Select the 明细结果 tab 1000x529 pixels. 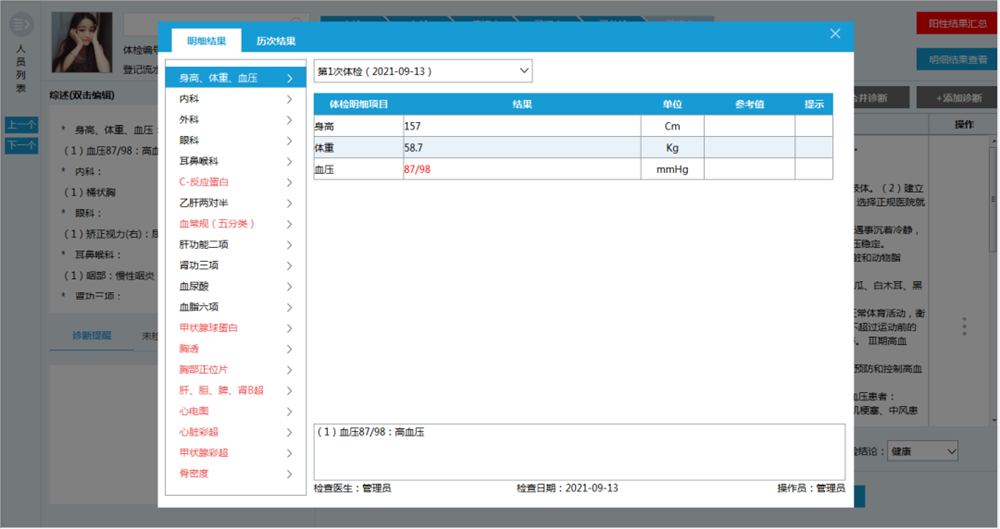tap(206, 41)
